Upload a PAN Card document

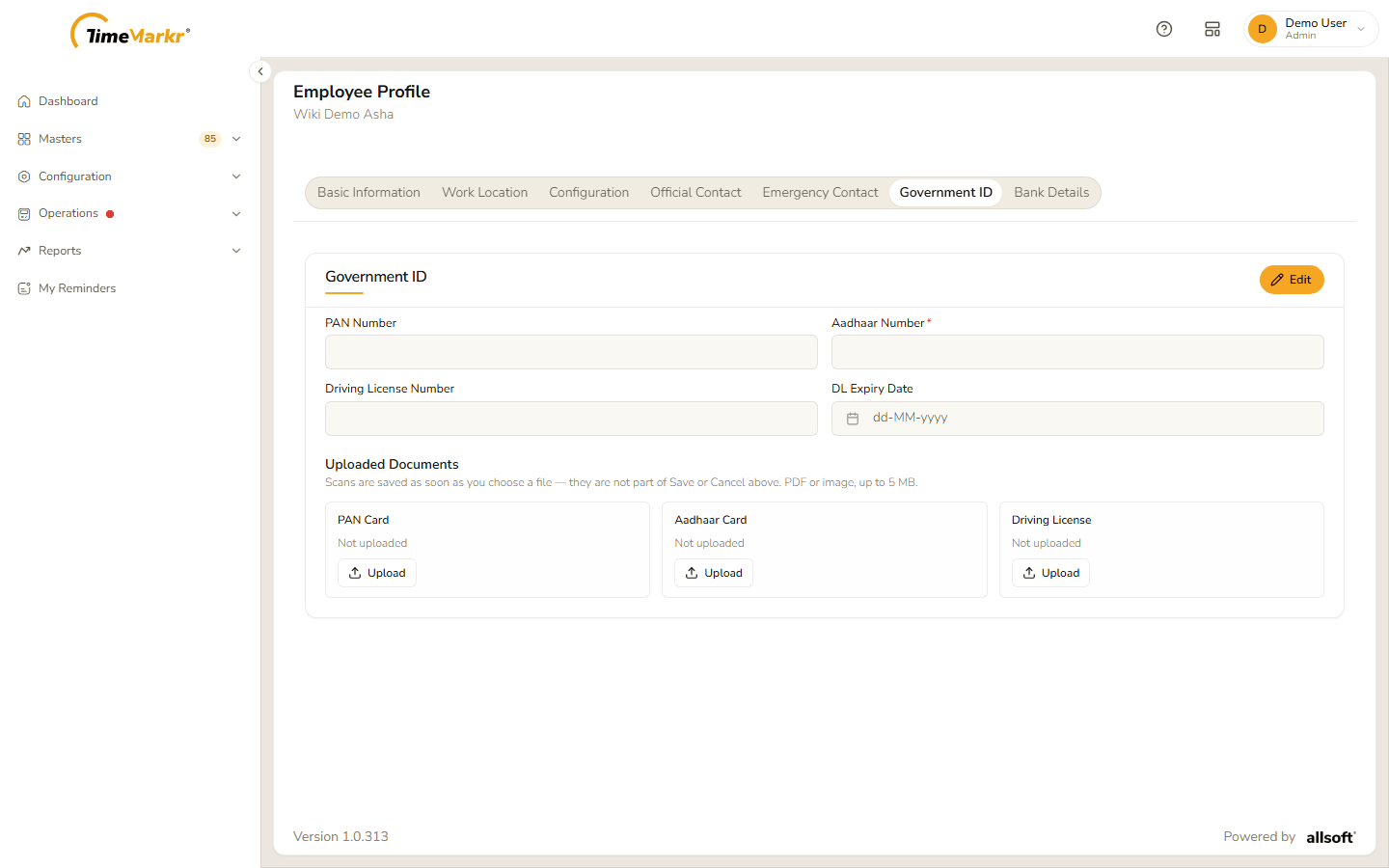377,573
